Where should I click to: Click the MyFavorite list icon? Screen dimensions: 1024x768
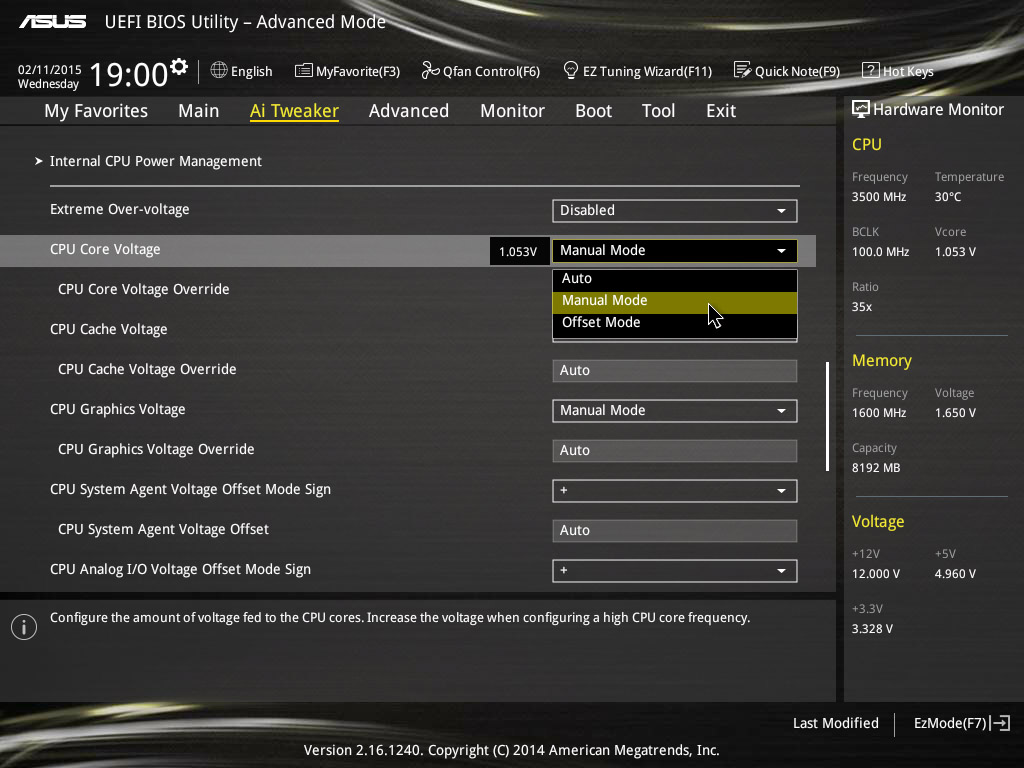(304, 71)
